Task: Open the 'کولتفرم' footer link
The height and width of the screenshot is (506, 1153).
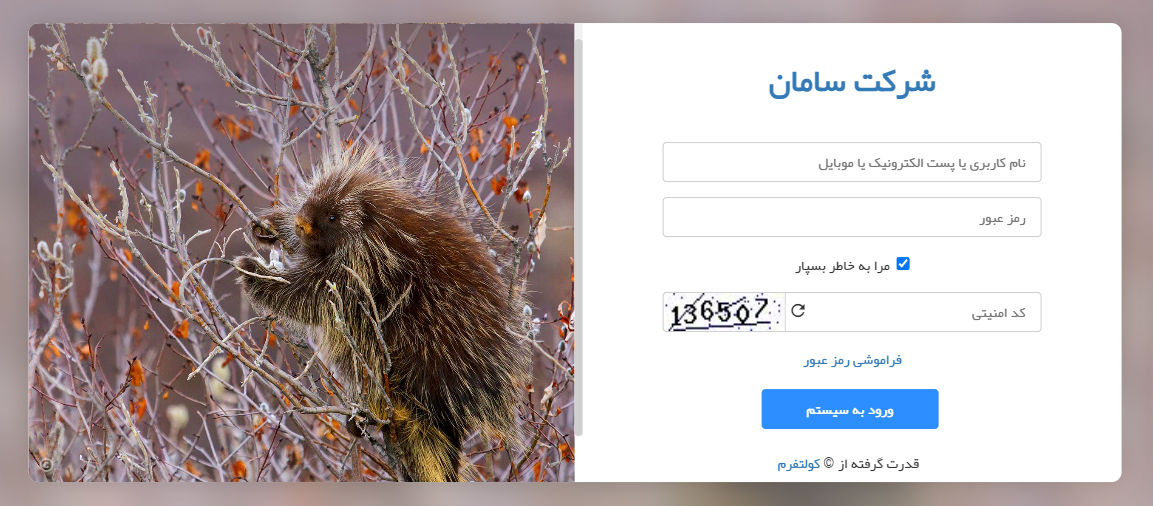Action: tap(799, 464)
